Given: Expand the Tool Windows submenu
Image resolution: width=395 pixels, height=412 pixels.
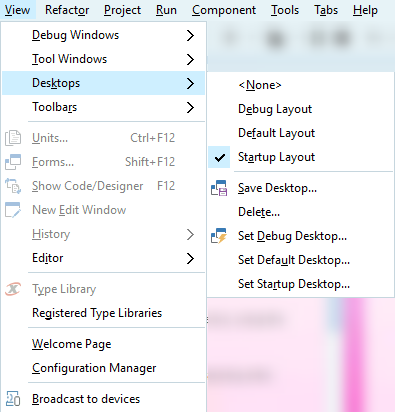Looking at the screenshot, I should point(103,59).
